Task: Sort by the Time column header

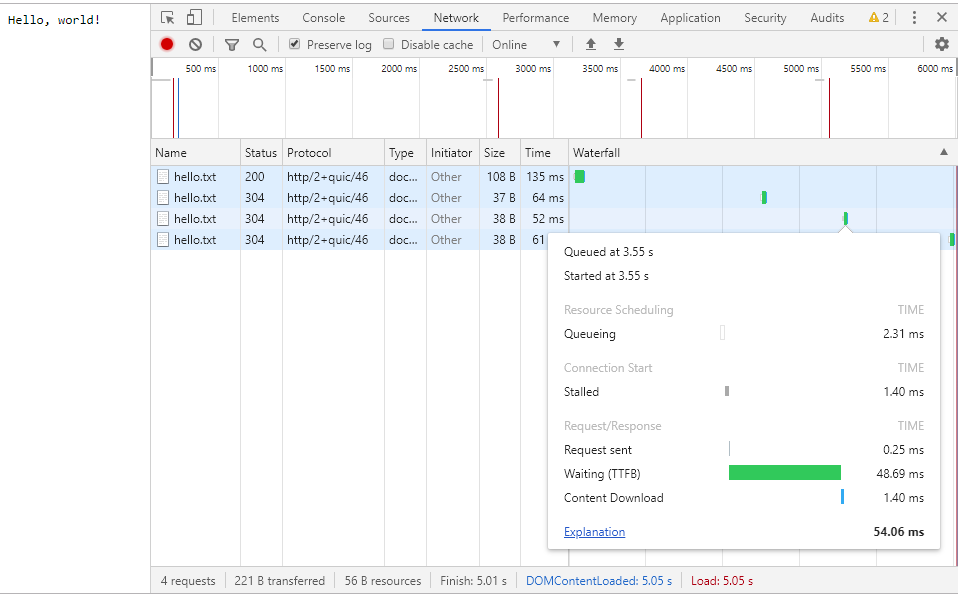Action: tap(544, 153)
